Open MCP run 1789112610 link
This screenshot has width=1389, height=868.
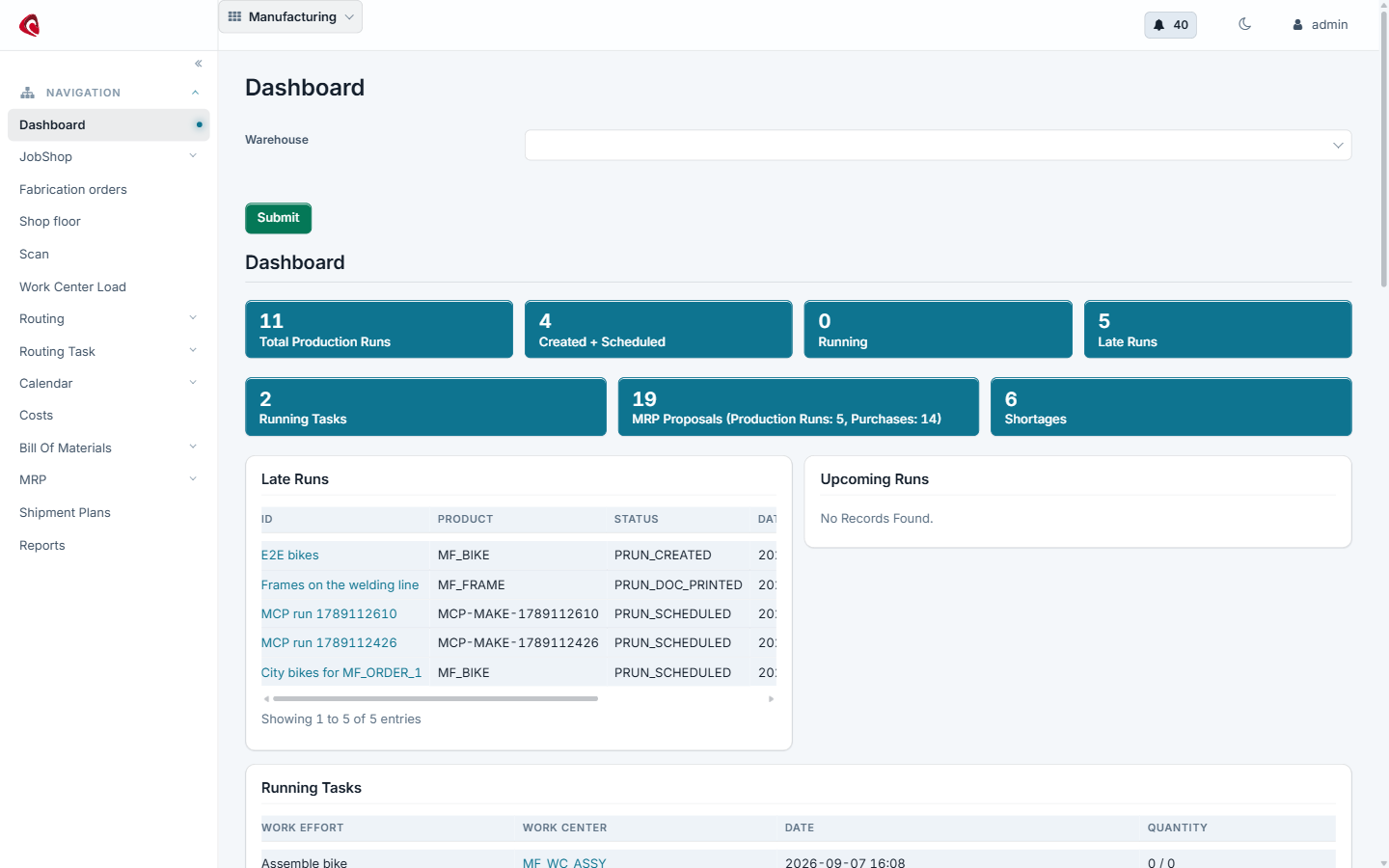329,614
